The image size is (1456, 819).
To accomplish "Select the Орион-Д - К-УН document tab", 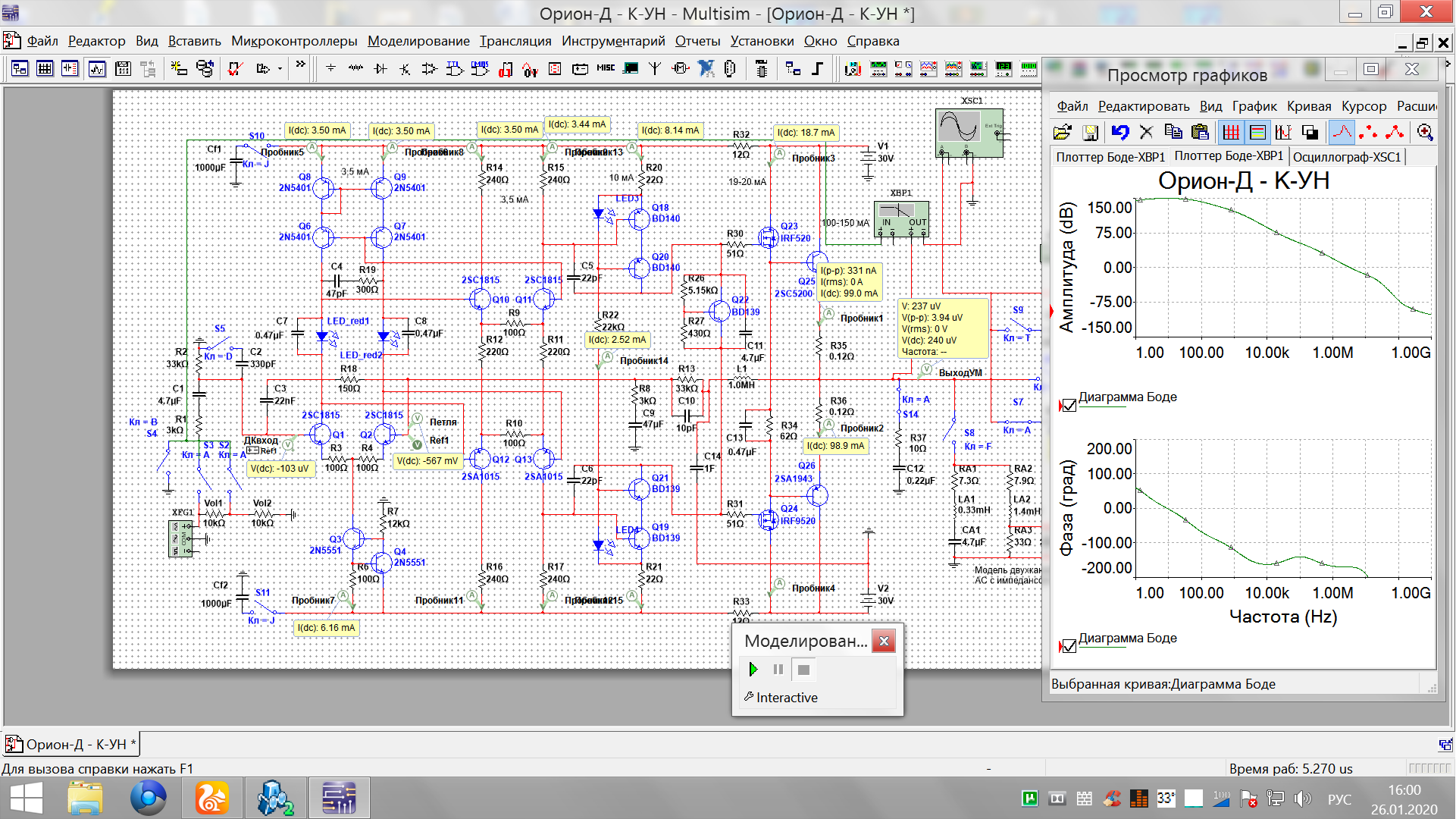I will [x=72, y=744].
